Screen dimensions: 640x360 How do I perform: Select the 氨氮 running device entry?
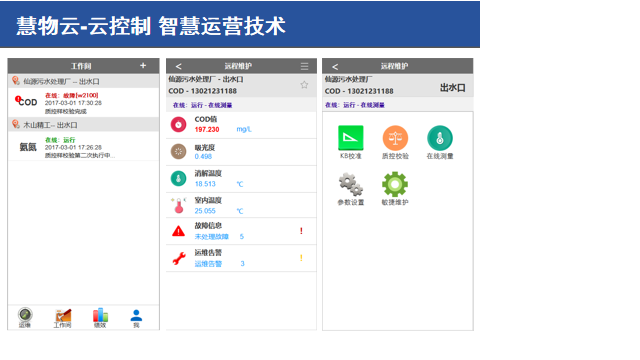(83, 147)
